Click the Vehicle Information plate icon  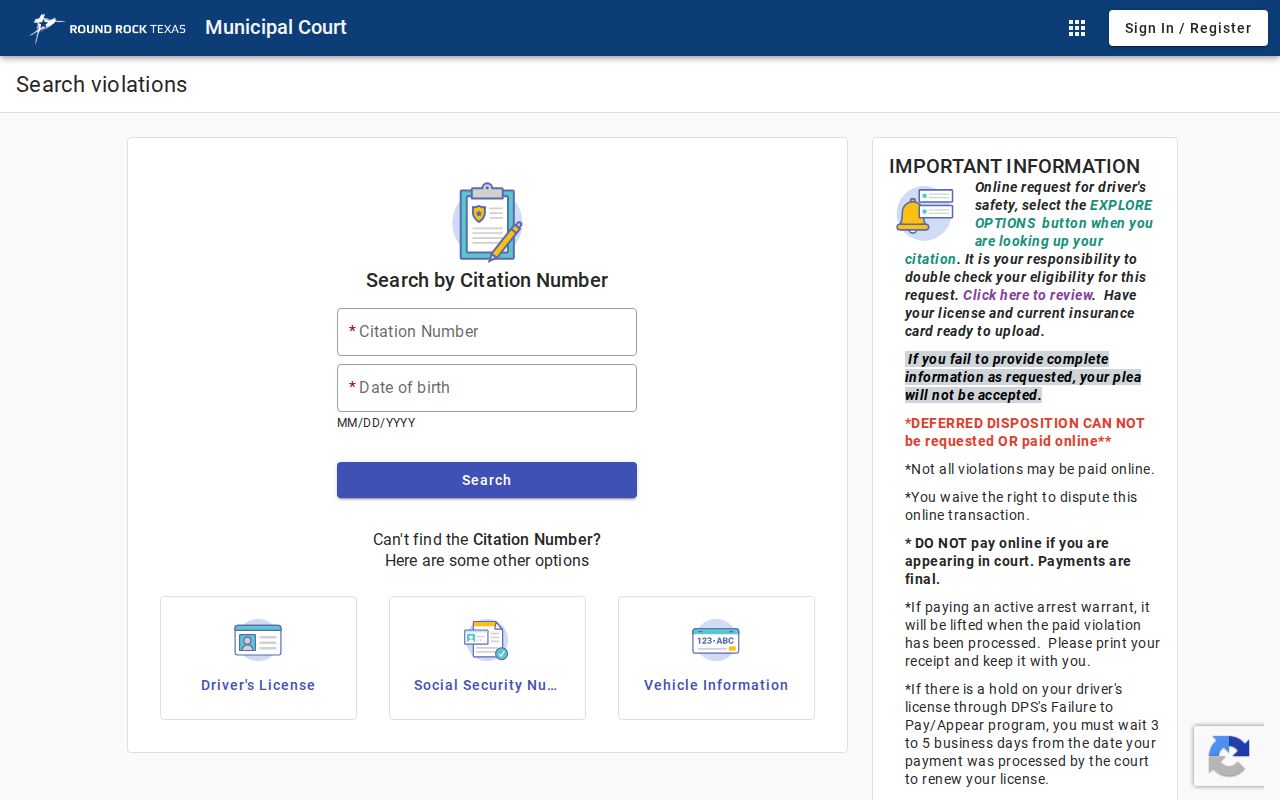(x=716, y=640)
